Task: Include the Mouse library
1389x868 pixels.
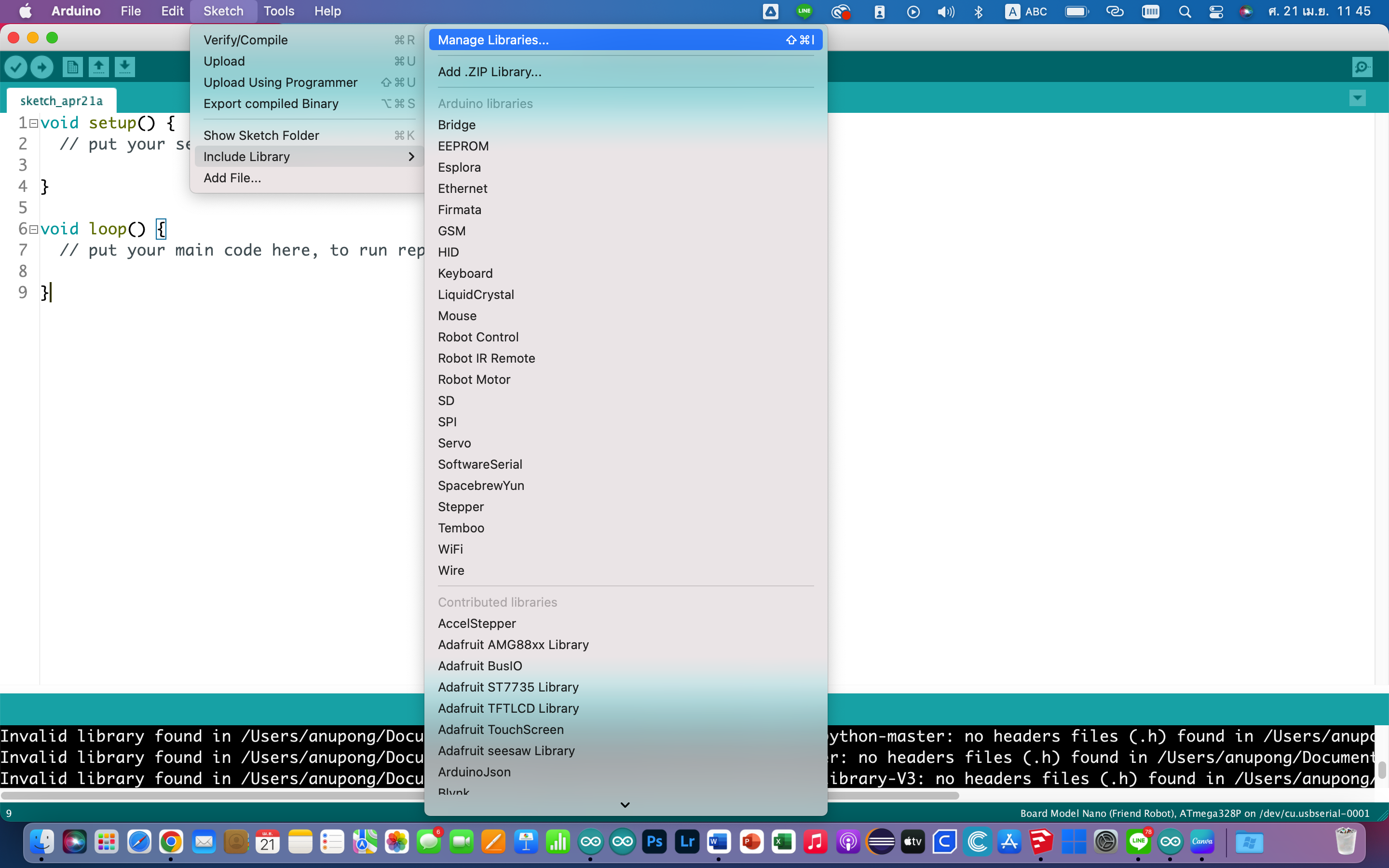Action: [626, 316]
